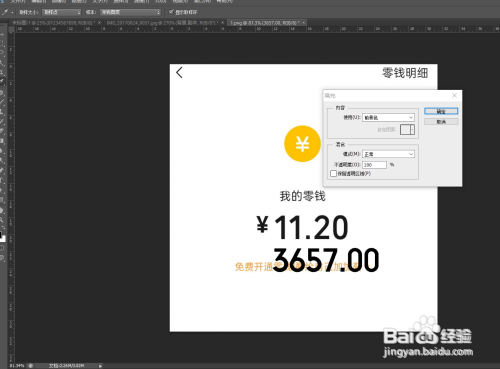Viewport: 500px width, 369px height.
Task: Click the 3657.00 text layer in canvas
Action: (326, 260)
